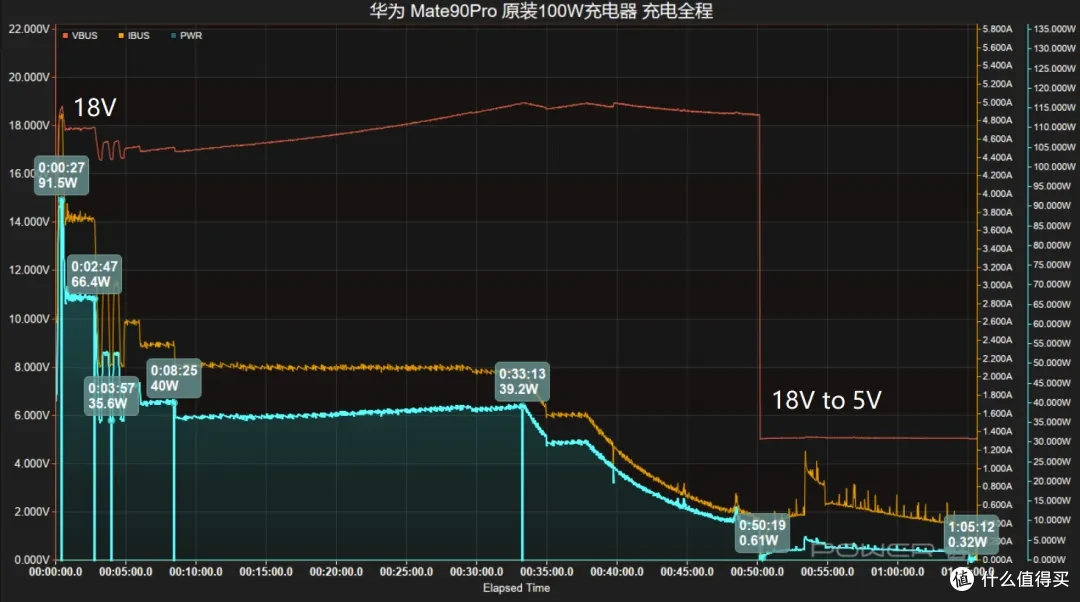The height and width of the screenshot is (602, 1080).
Task: Toggle the VBUS series in the legend
Action: (x=80, y=36)
